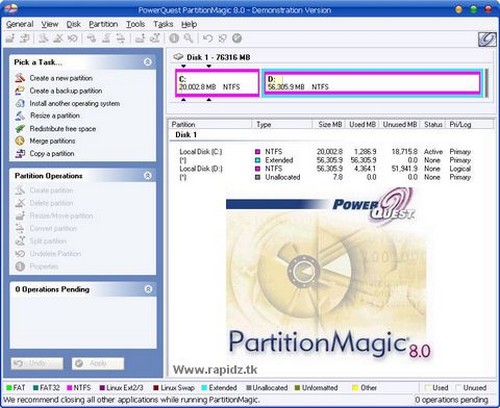Click the FAT32 legend color swatch
This screenshot has width=500, height=408.
pyautogui.click(x=36, y=388)
